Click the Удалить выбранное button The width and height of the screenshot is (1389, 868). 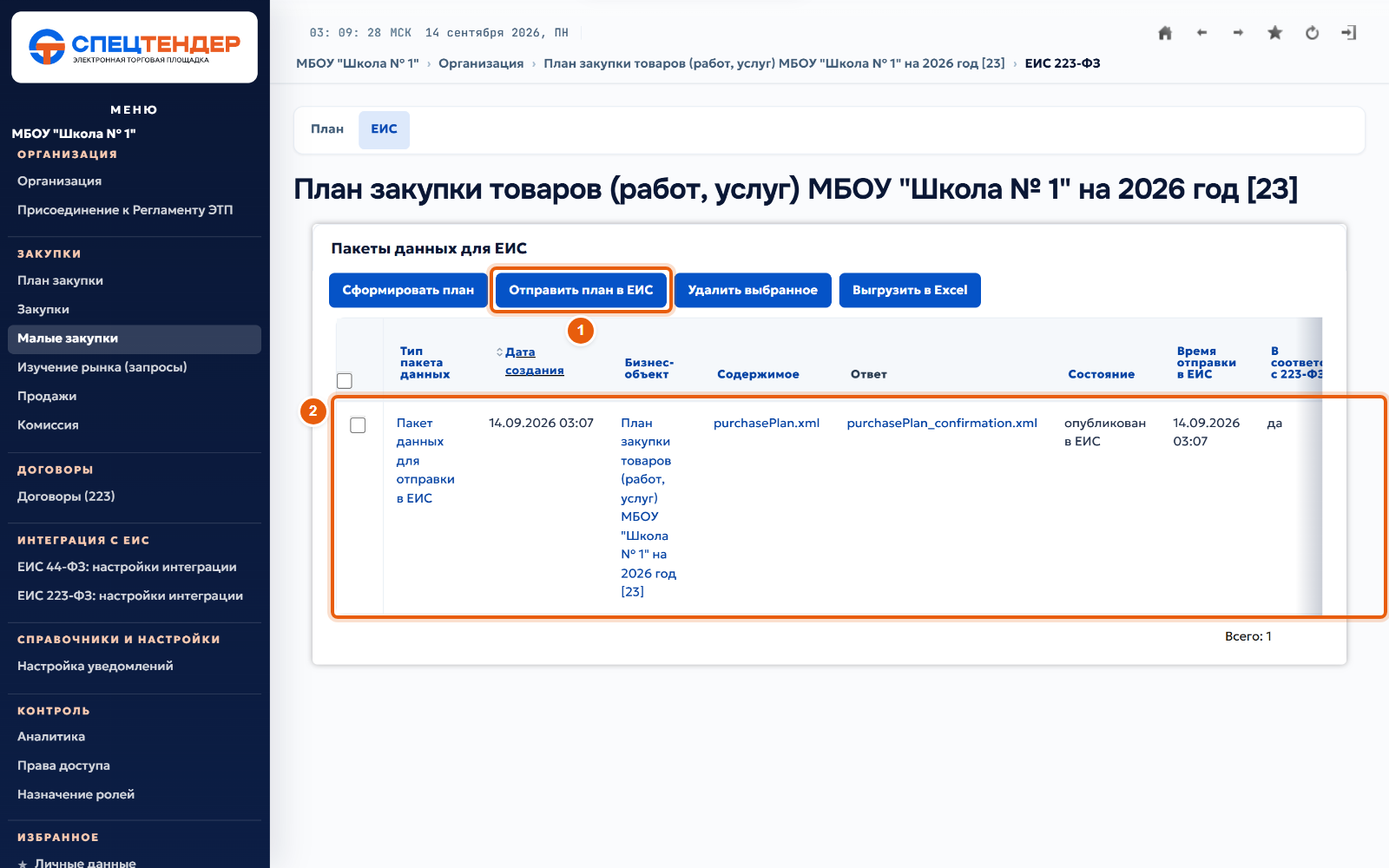tap(753, 290)
